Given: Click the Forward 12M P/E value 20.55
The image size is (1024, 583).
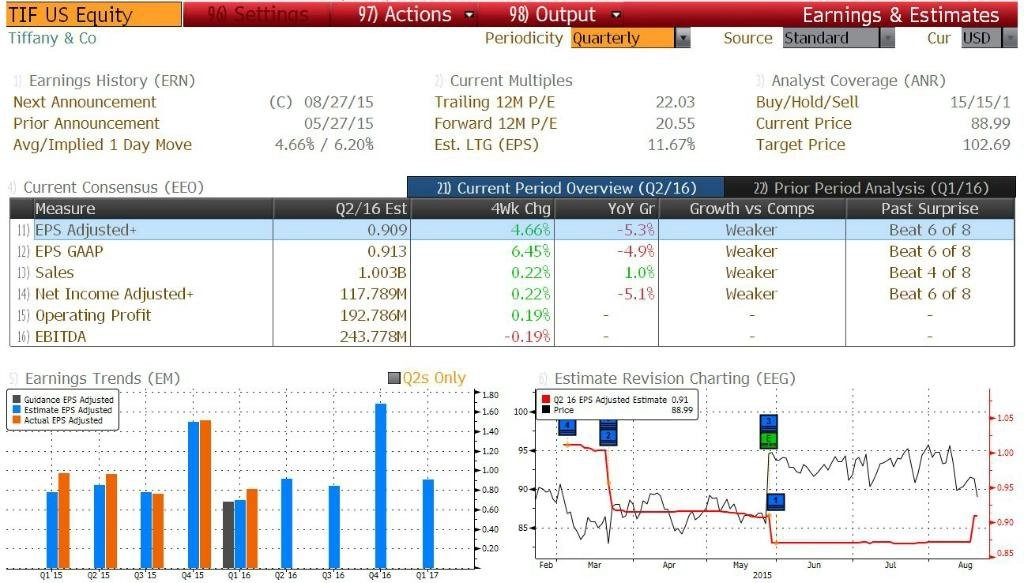Looking at the screenshot, I should click(675, 124).
